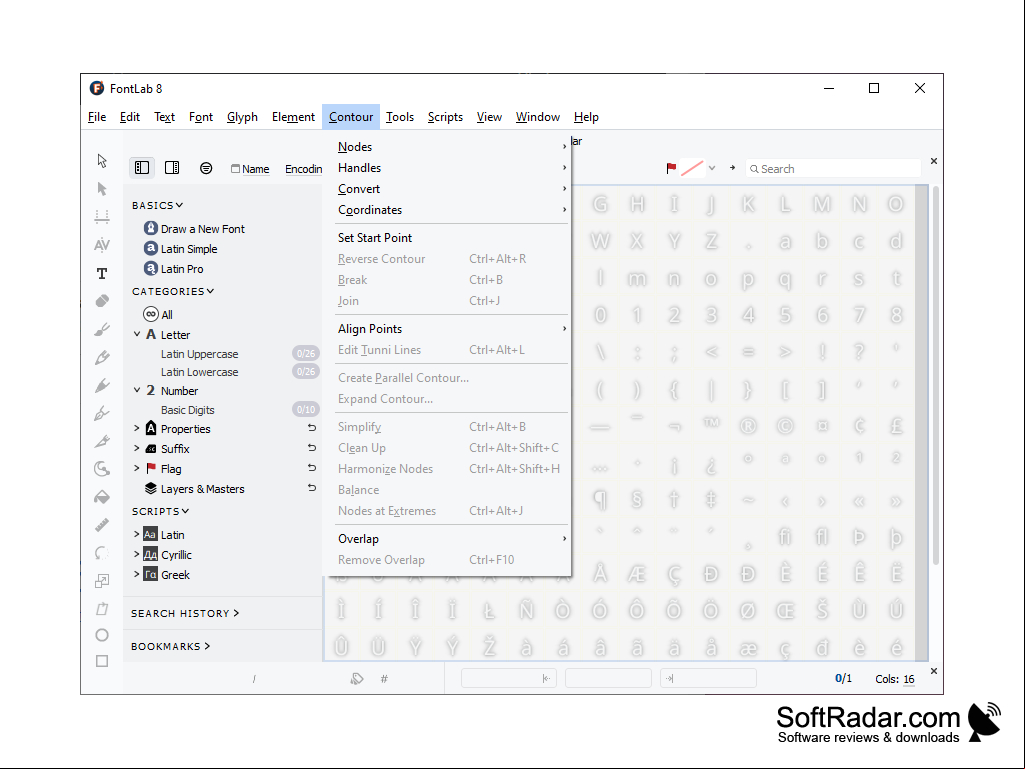
Task: Select Basic Digits category
Action: (x=188, y=410)
